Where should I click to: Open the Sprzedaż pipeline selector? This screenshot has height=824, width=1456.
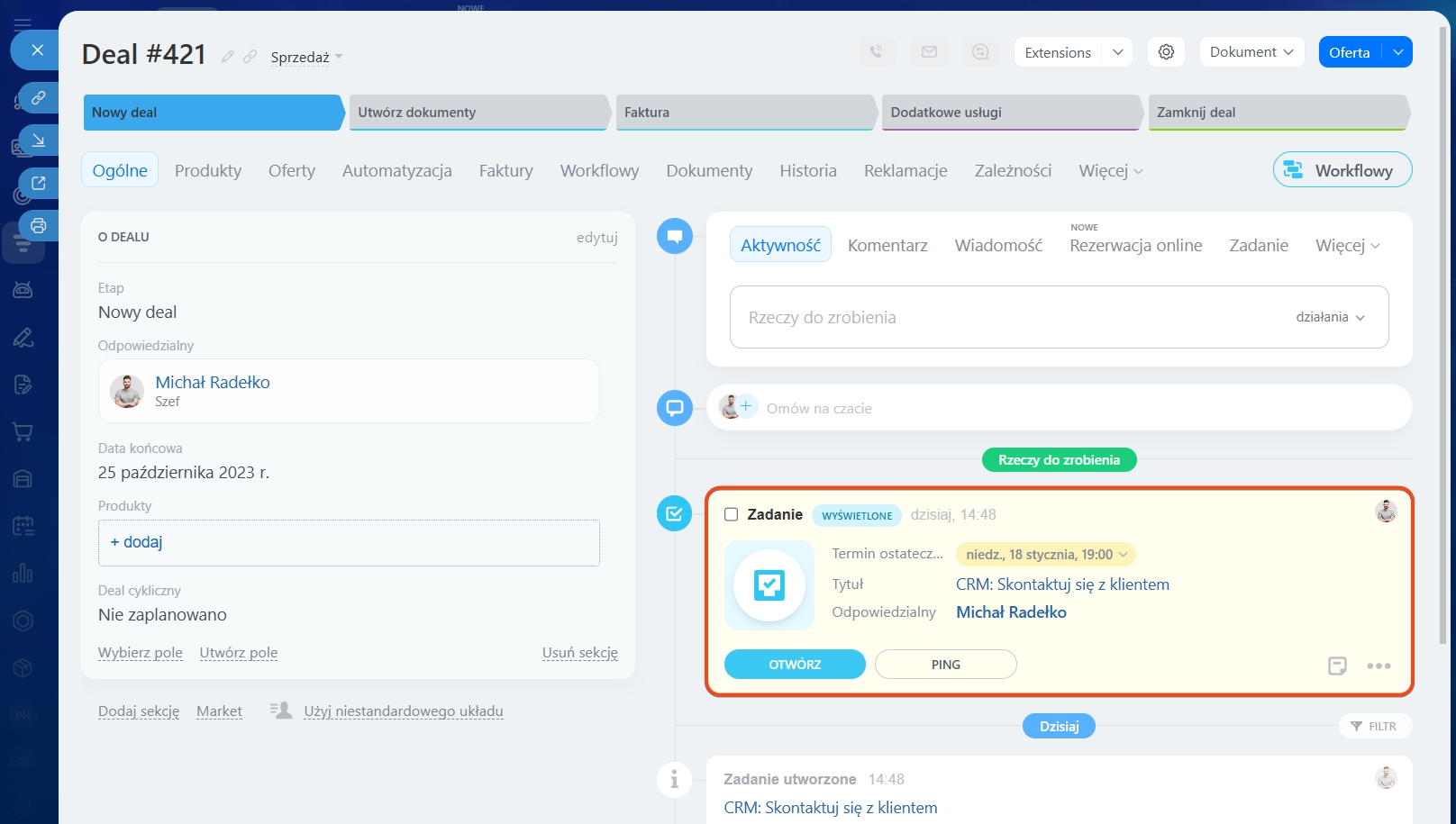coord(306,58)
